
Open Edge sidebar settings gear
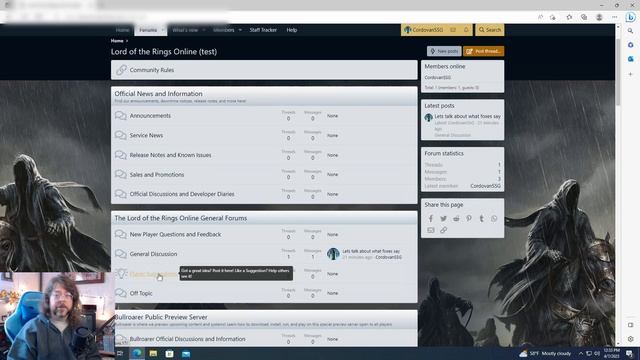631,339
